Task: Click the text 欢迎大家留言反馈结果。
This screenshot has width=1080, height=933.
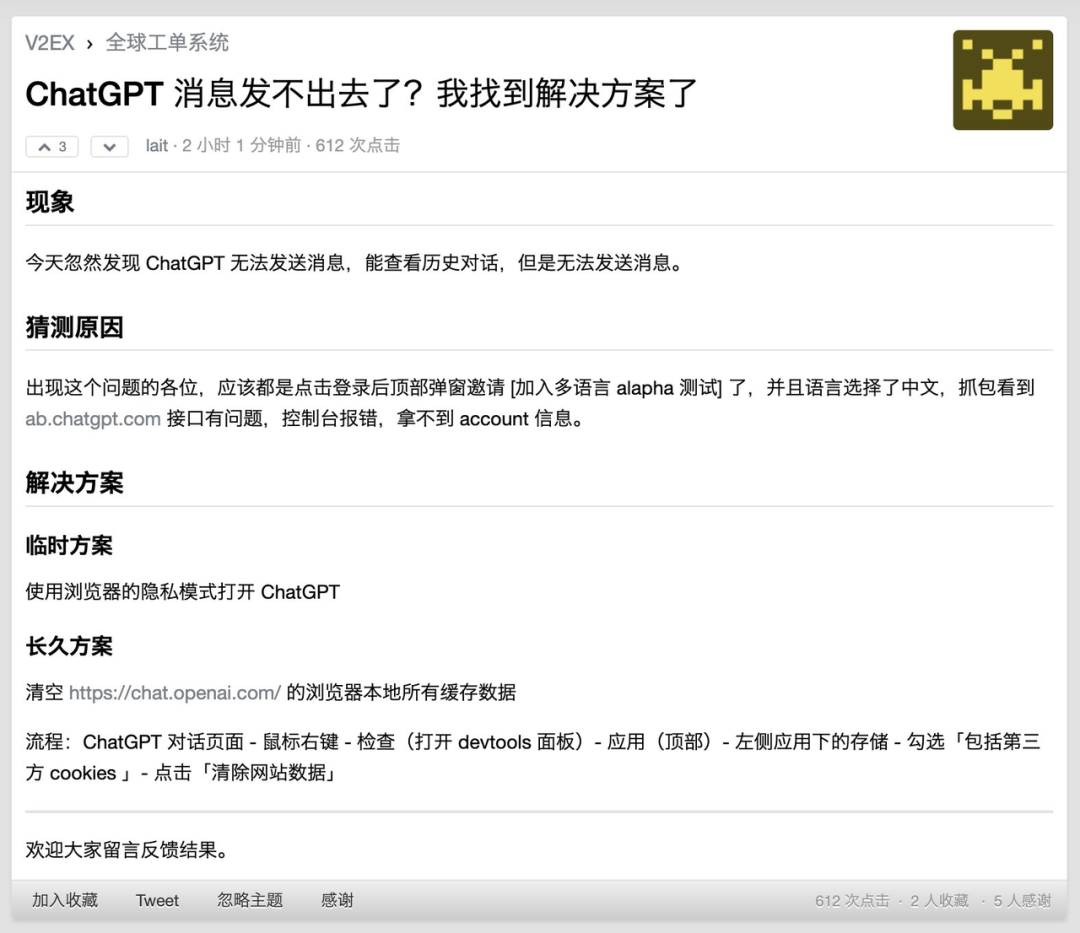Action: (127, 850)
